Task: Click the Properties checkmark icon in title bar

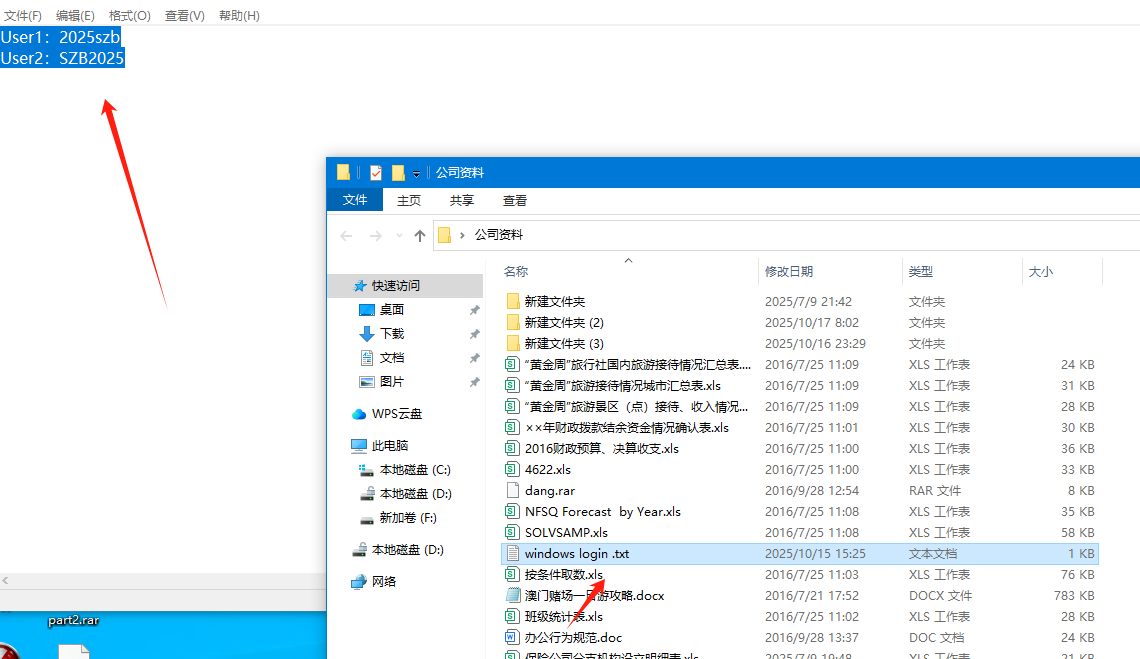Action: tap(376, 172)
